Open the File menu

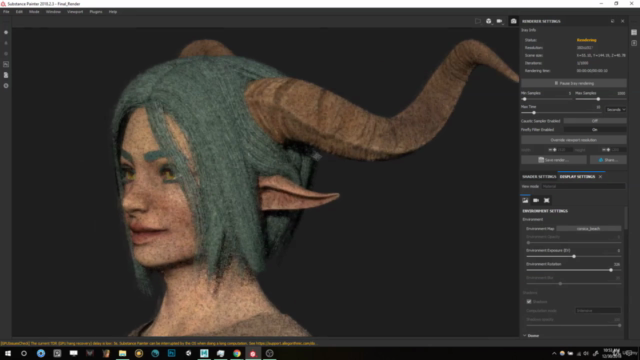6,12
